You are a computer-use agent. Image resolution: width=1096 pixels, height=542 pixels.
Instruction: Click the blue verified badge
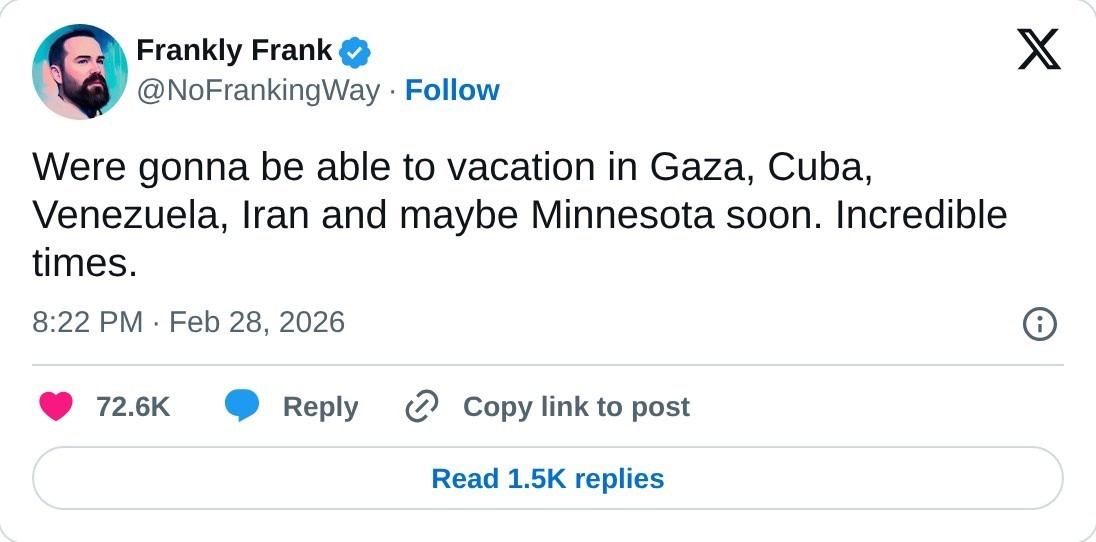pyautogui.click(x=355, y=51)
